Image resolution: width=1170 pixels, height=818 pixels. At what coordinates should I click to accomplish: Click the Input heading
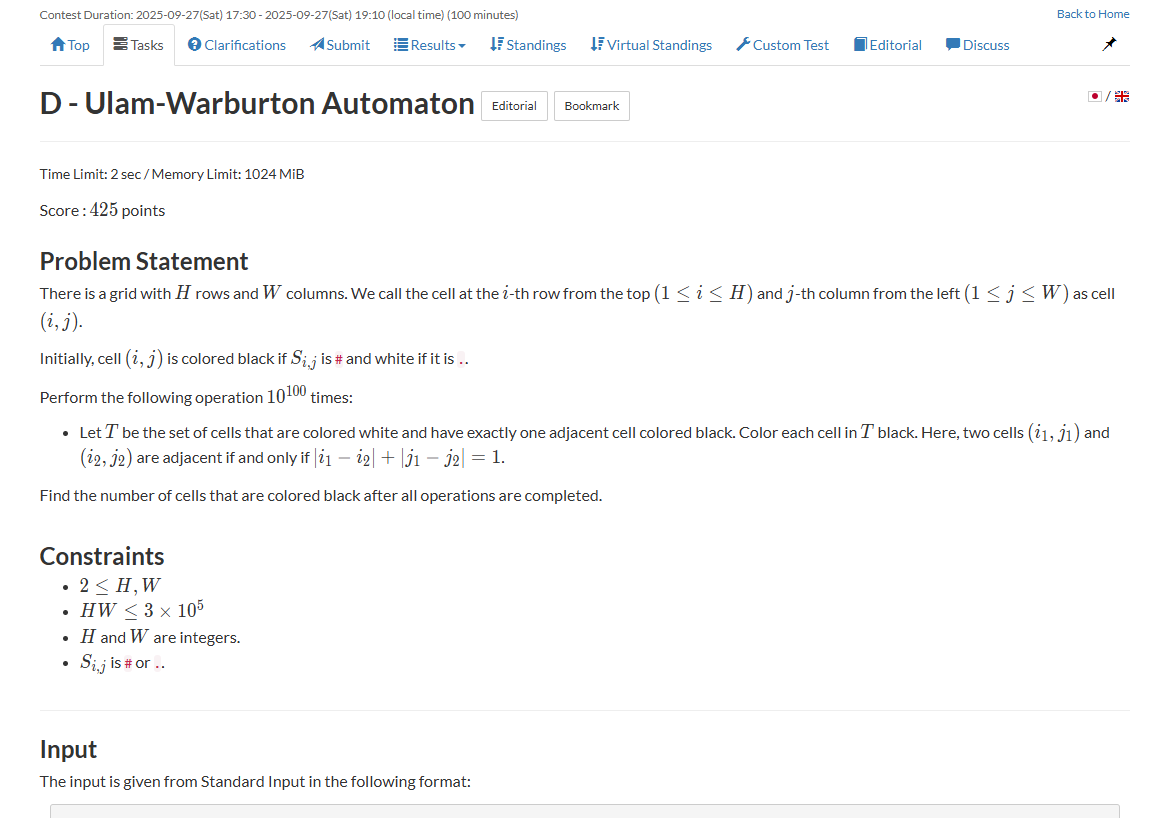(68, 749)
